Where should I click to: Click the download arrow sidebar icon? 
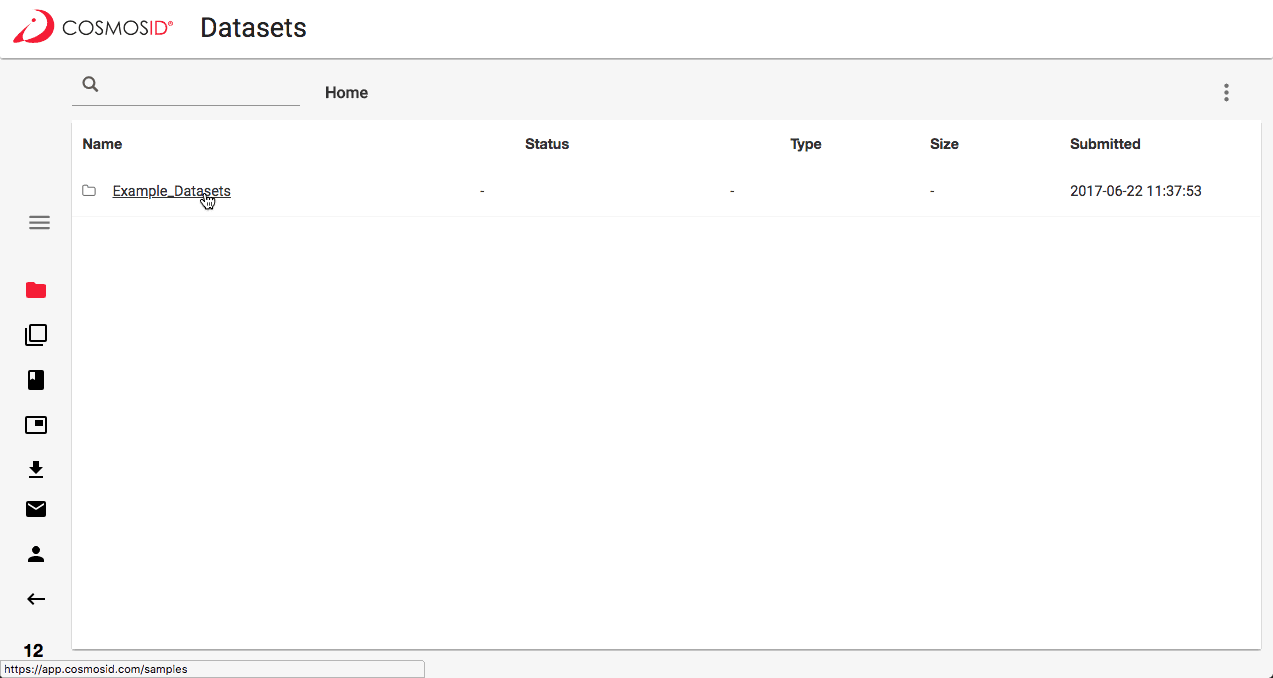pos(36,469)
